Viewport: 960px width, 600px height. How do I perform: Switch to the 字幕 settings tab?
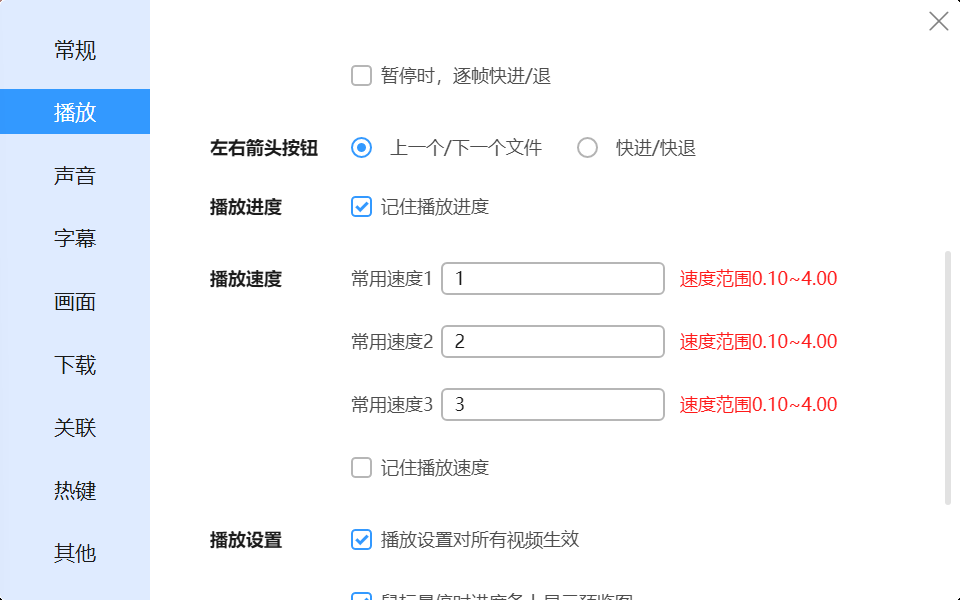[74, 238]
